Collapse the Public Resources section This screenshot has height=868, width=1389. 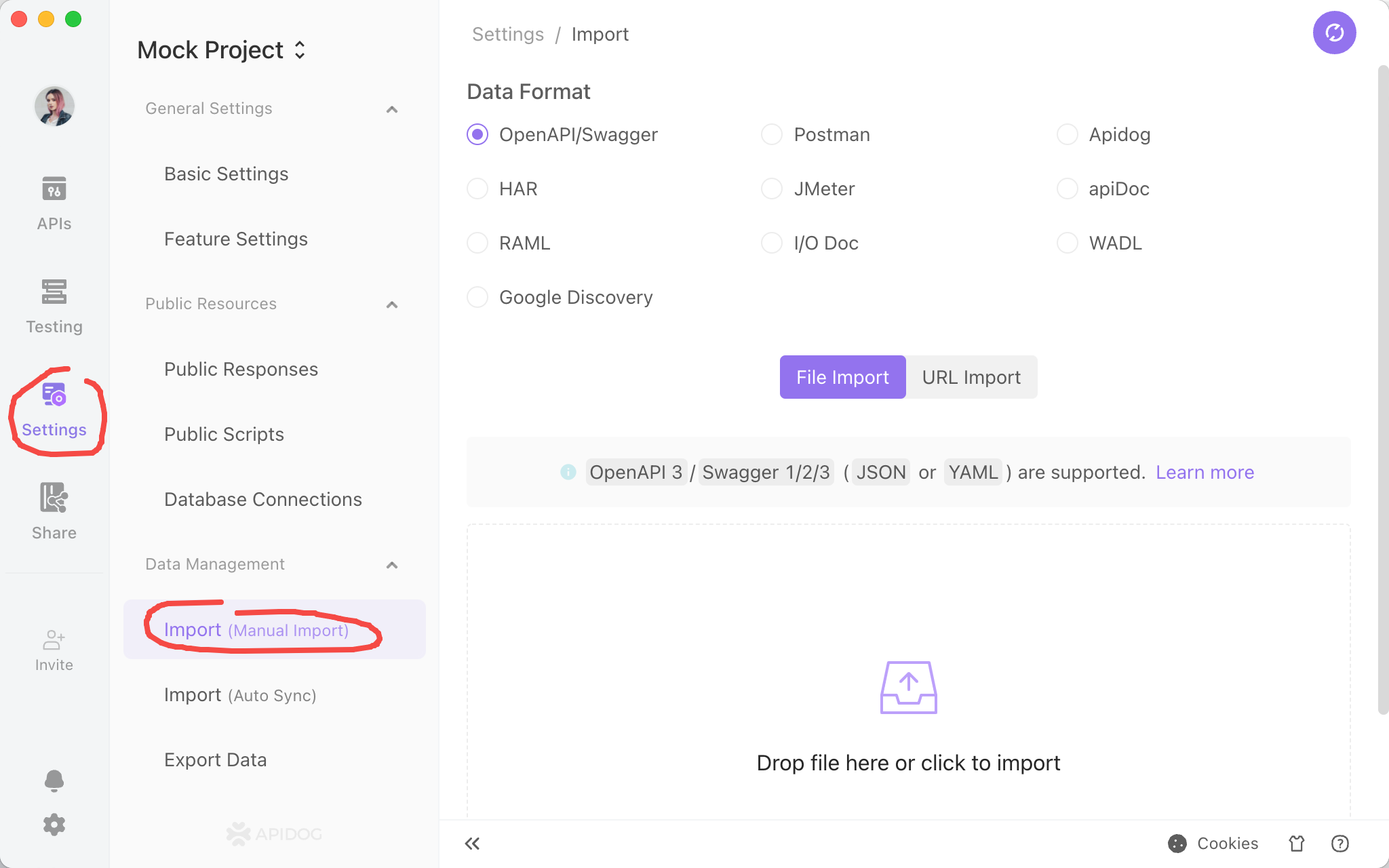[393, 304]
